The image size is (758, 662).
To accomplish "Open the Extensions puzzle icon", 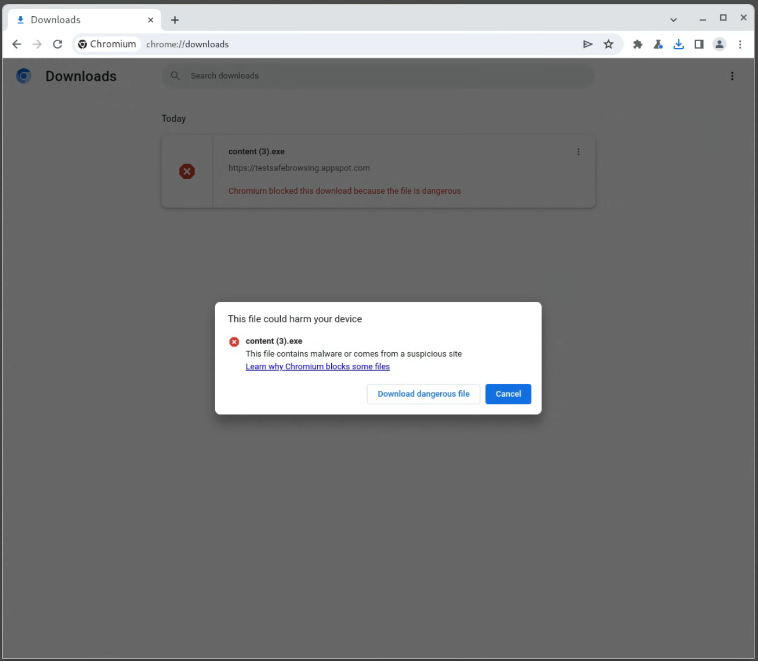I will (638, 44).
